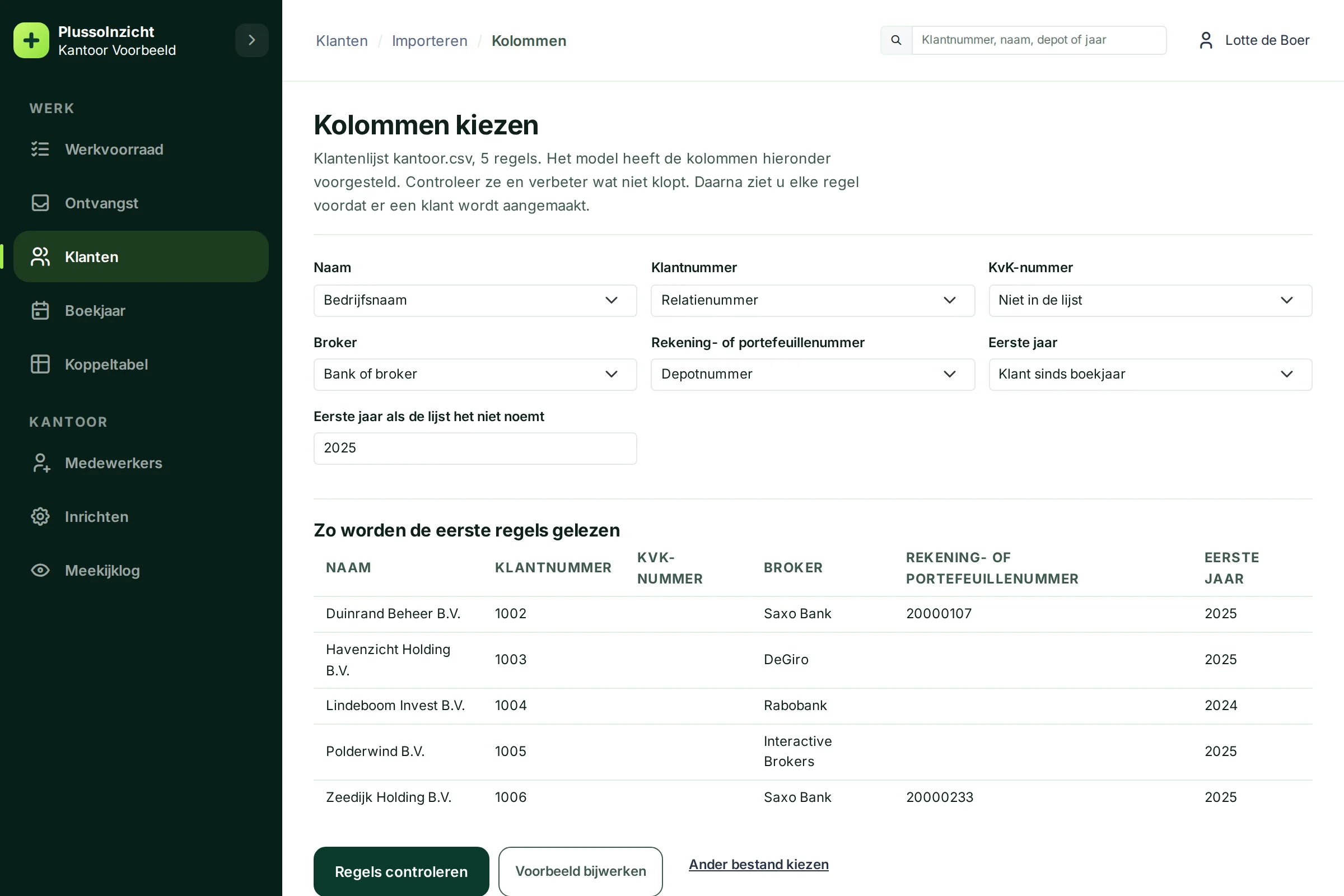Click the Regels controleren button
1344x896 pixels.
click(401, 871)
